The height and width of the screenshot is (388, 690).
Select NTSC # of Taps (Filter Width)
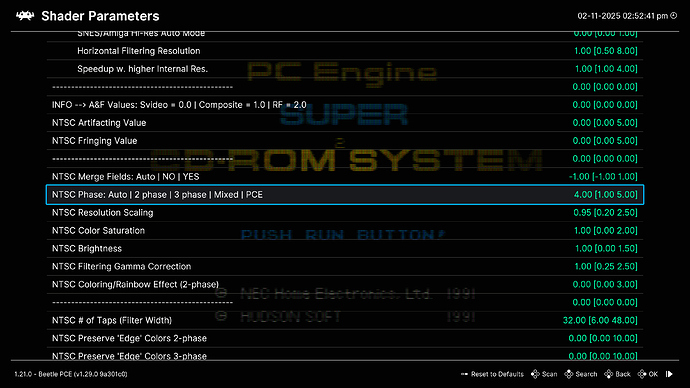pos(345,320)
